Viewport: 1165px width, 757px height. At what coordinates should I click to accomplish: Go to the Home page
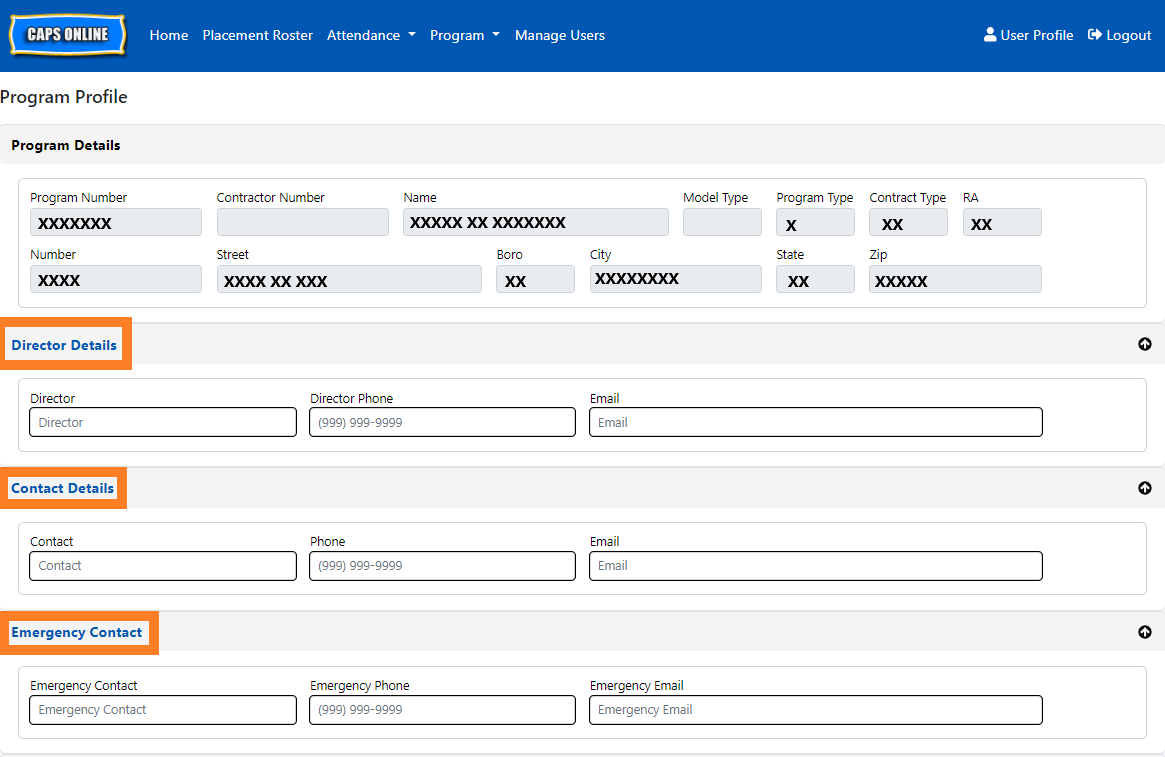tap(169, 35)
